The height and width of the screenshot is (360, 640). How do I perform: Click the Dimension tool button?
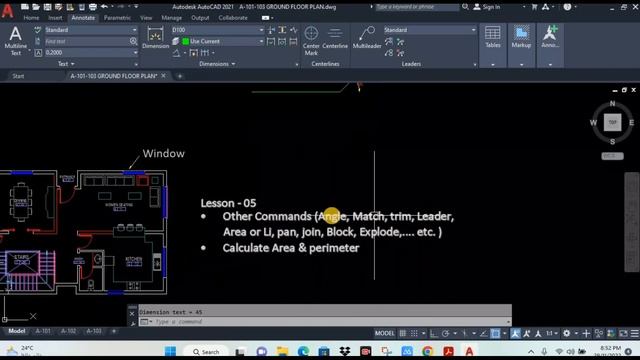tap(156, 38)
